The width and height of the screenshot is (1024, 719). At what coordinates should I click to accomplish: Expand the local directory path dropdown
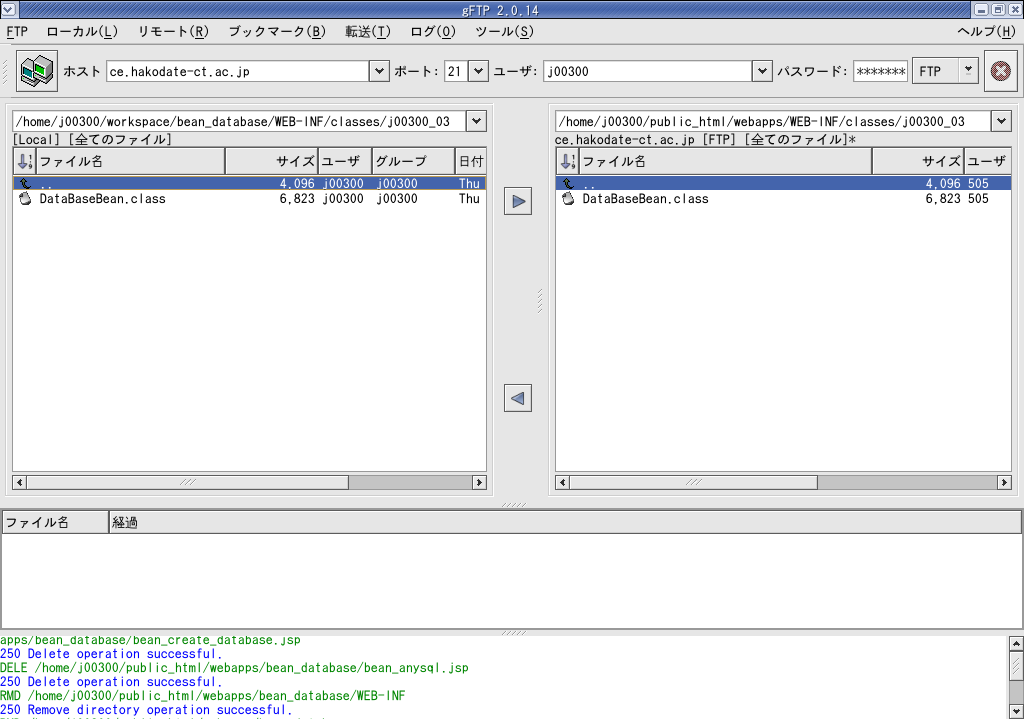[476, 121]
